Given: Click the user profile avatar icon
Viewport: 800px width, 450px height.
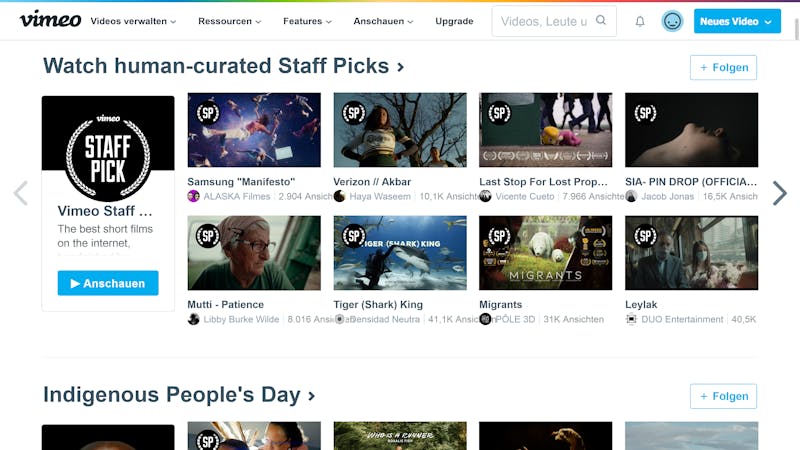Looking at the screenshot, I should [672, 21].
